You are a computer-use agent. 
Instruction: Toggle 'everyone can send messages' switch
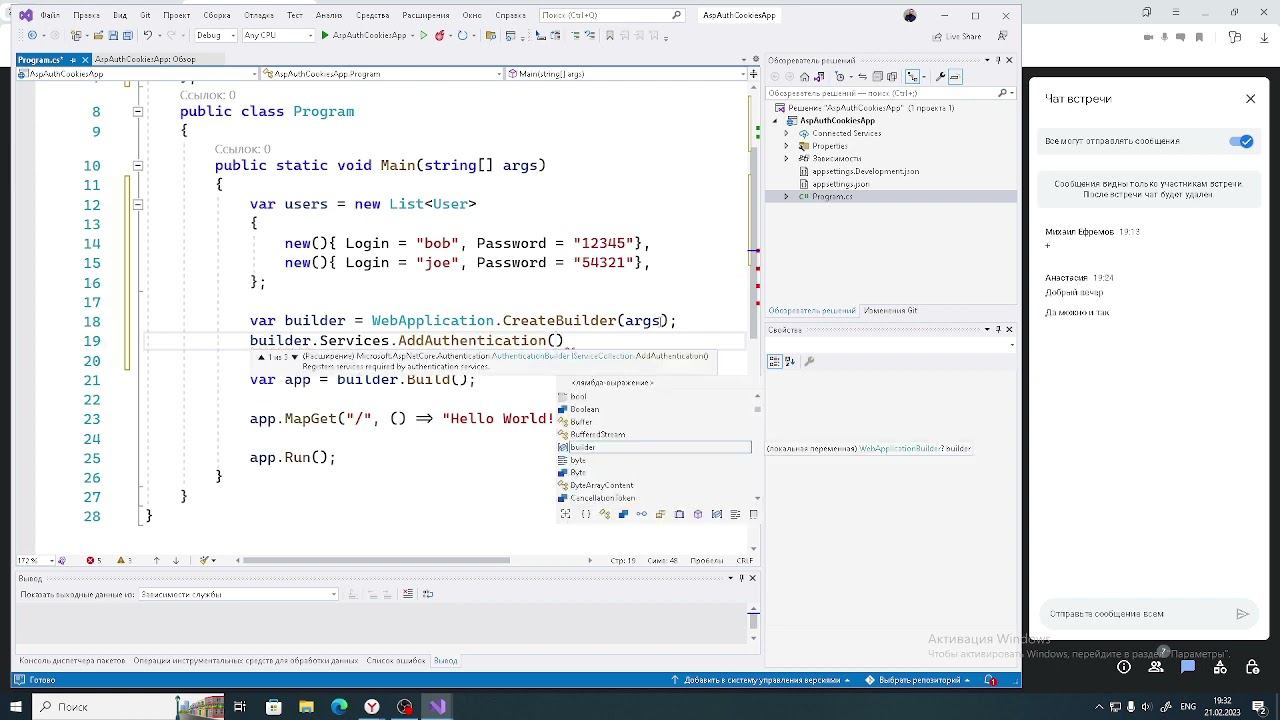pyautogui.click(x=1241, y=141)
